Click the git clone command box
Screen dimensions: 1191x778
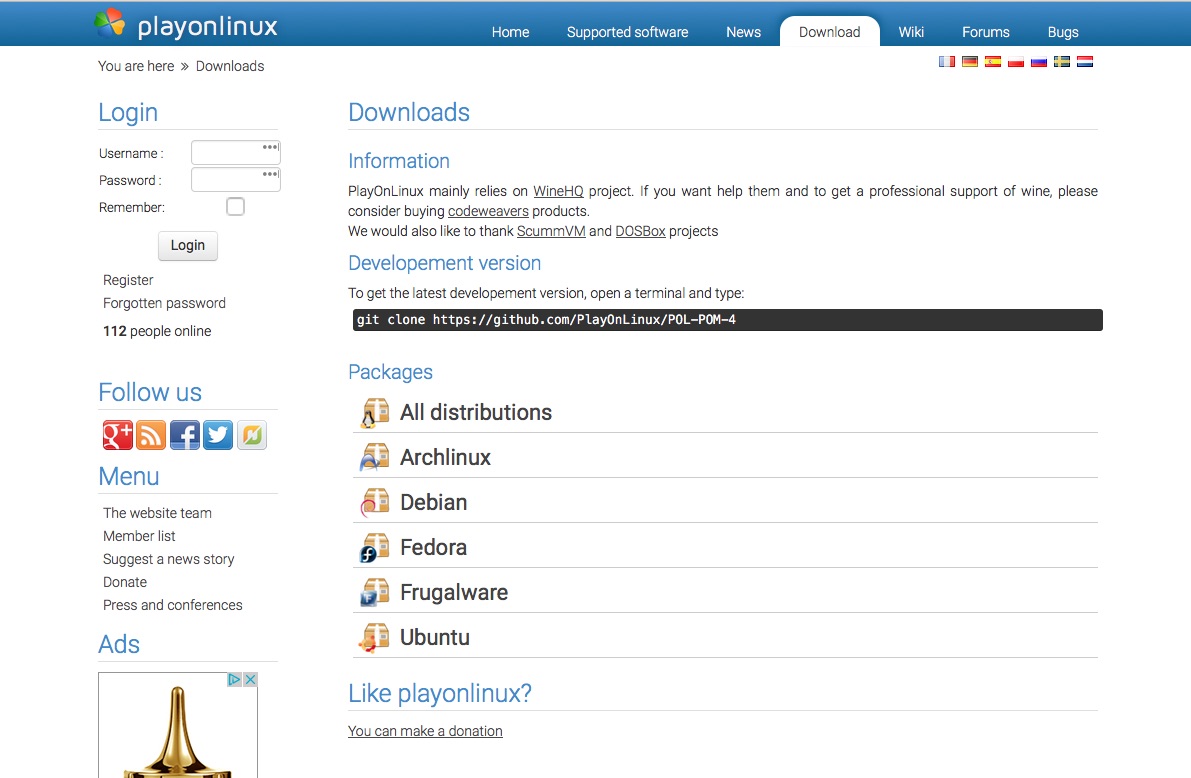[728, 320]
